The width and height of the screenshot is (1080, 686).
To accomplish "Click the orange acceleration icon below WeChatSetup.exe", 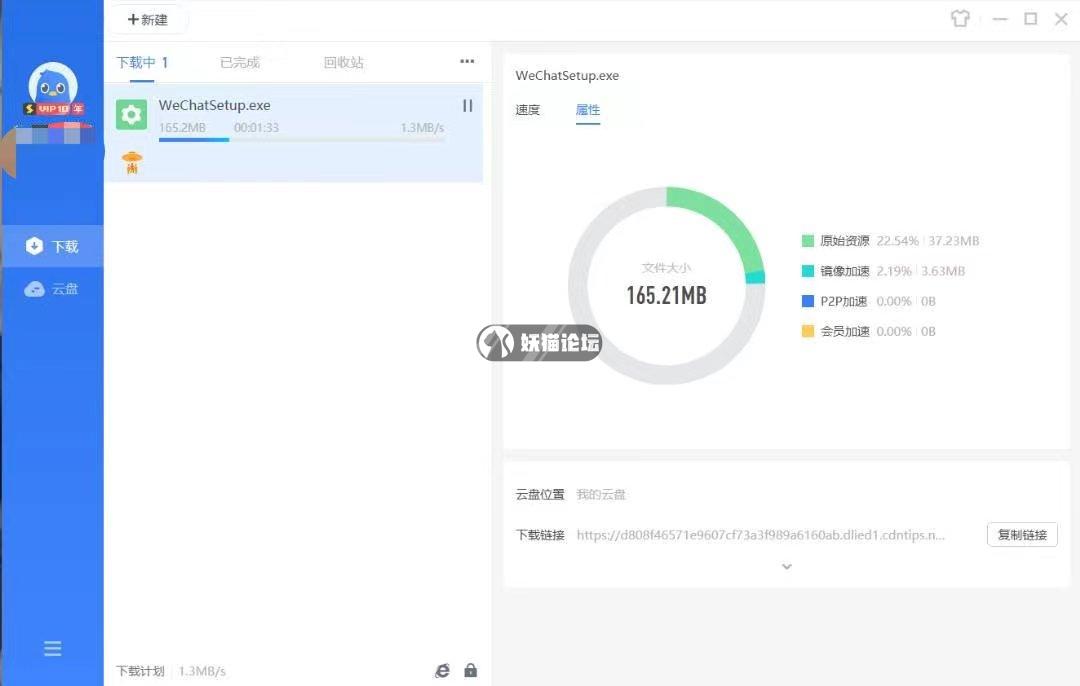I will pos(132,163).
